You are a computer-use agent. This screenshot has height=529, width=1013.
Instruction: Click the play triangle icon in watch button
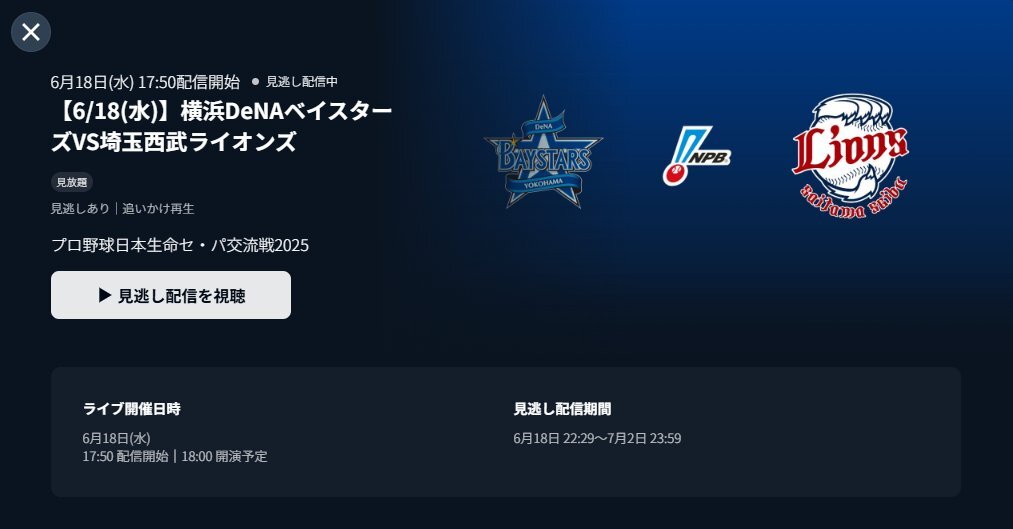pos(105,295)
